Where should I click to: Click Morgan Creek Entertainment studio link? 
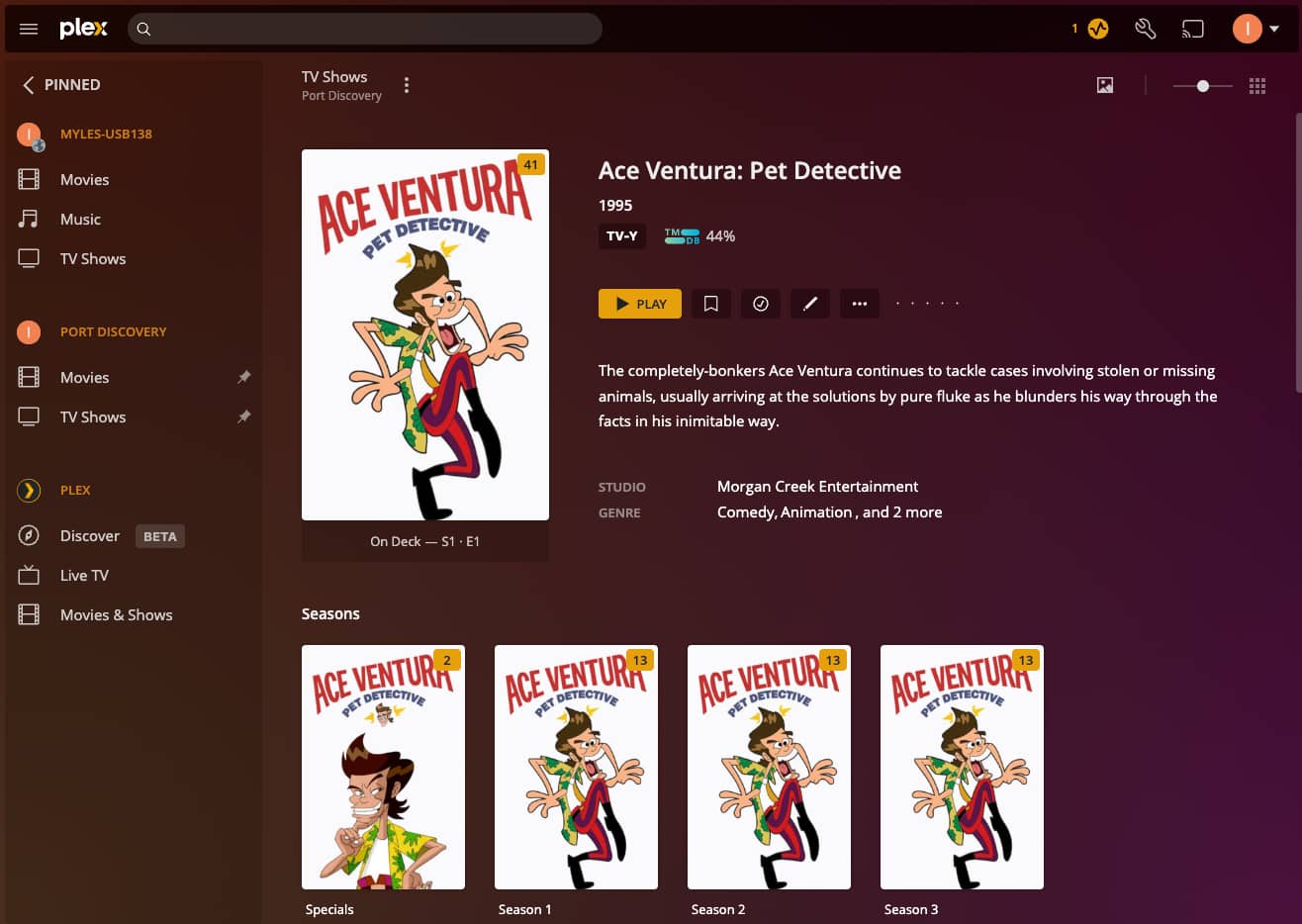point(817,487)
